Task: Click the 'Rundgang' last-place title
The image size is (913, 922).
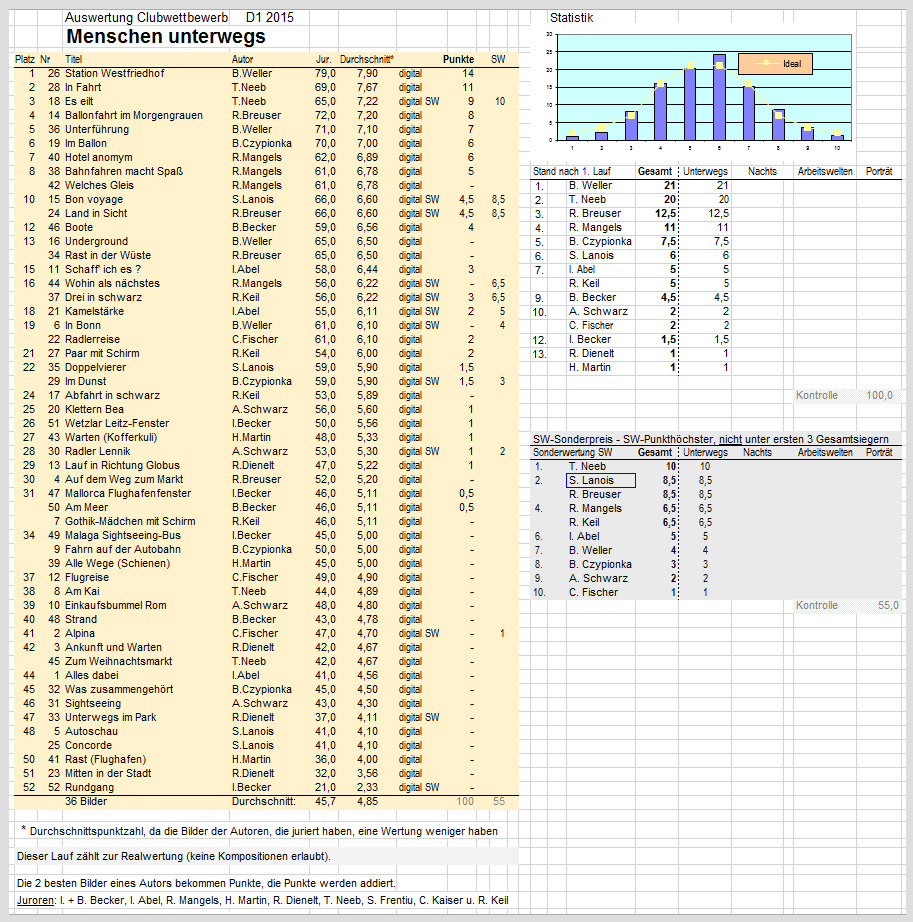Action: [89, 787]
